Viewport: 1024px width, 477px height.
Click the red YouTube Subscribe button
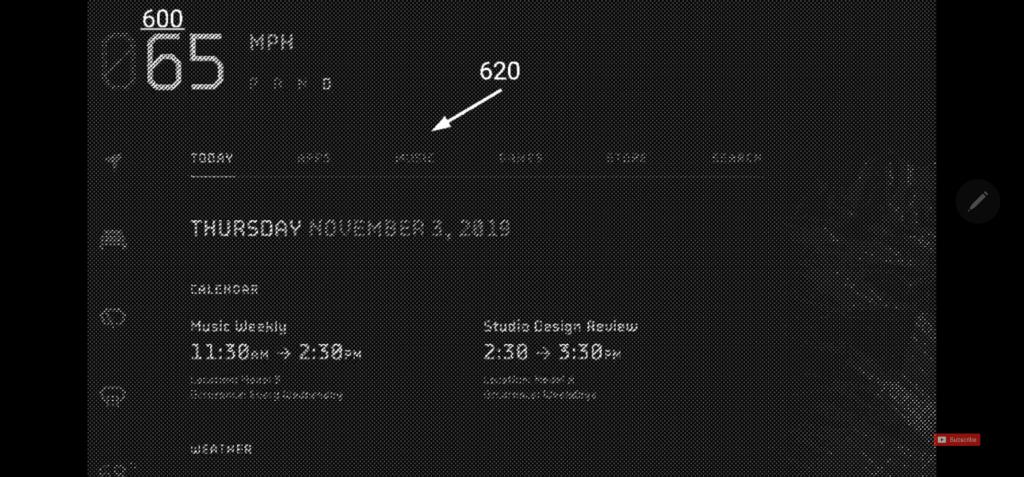pyautogui.click(x=957, y=440)
